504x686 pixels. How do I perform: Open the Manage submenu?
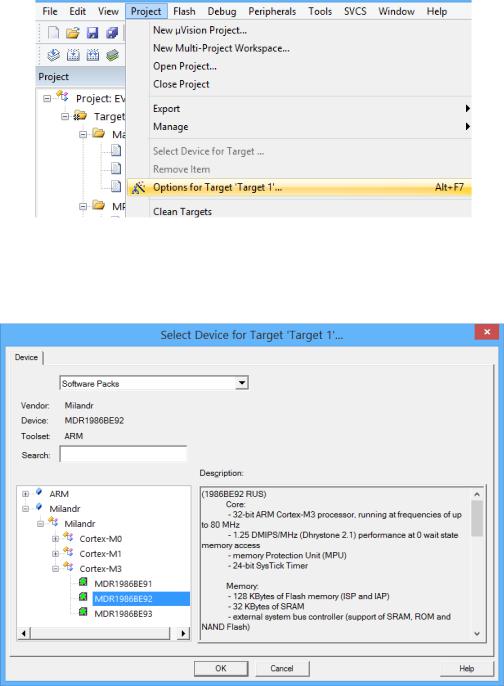tap(299, 126)
